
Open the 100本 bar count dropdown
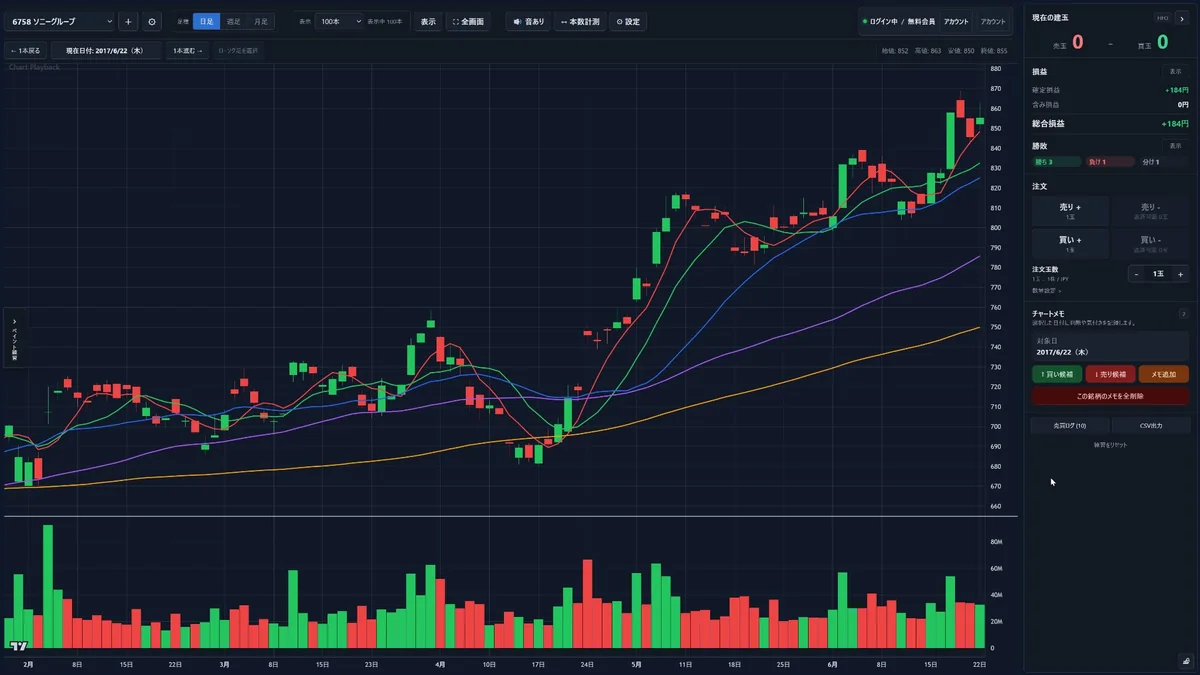click(x=339, y=21)
